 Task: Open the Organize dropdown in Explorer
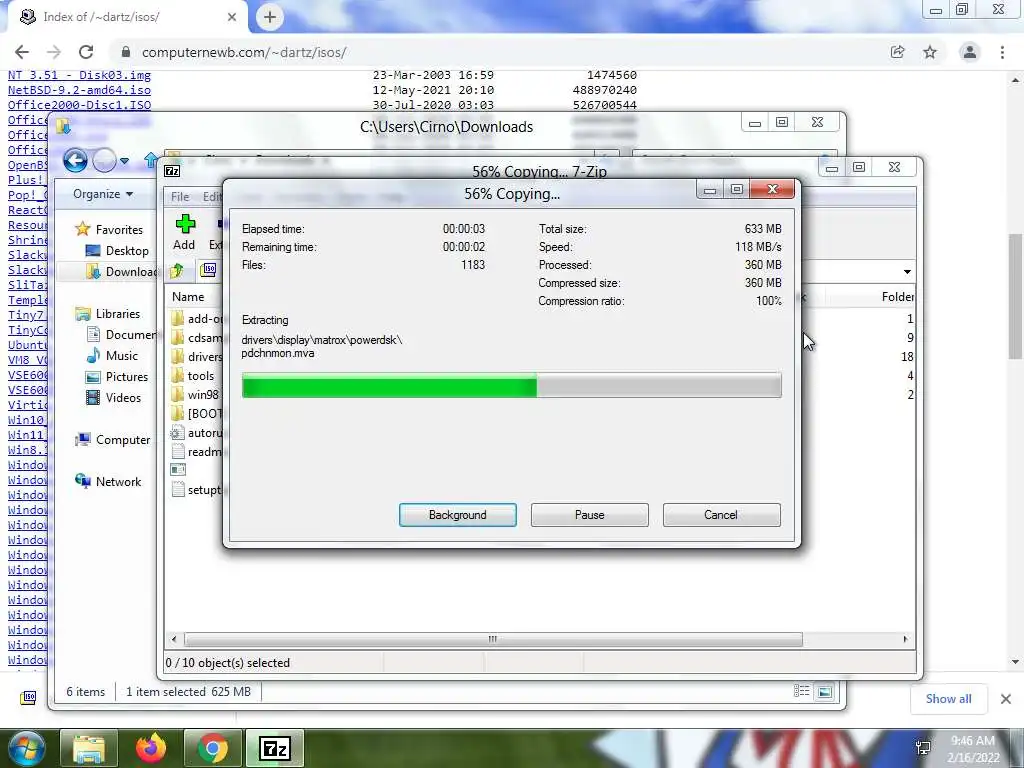pyautogui.click(x=103, y=194)
